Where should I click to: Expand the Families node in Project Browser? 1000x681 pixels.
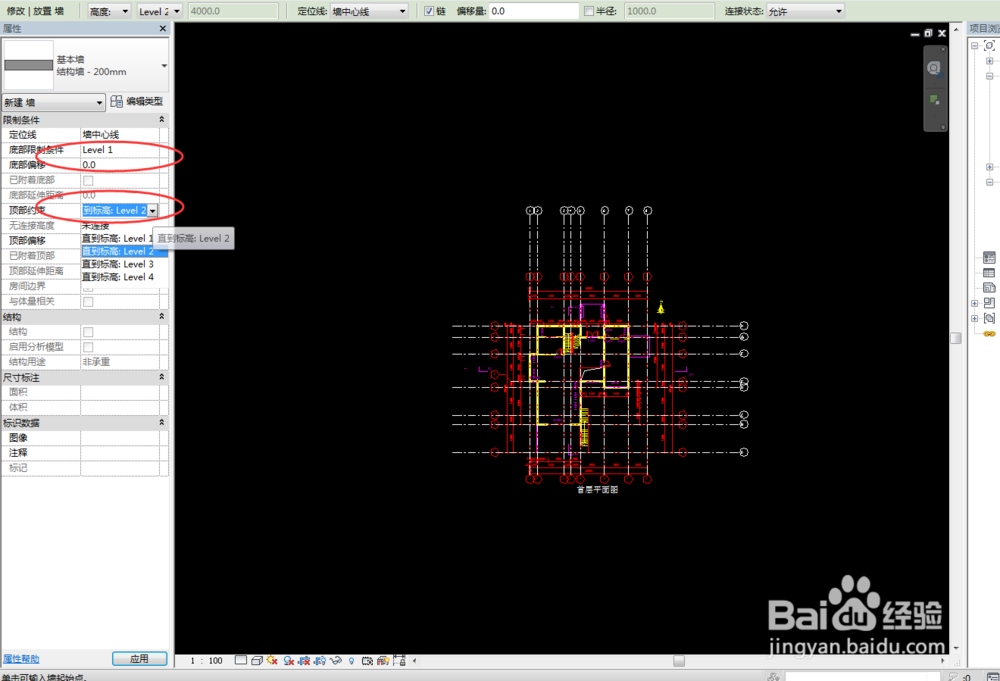pos(974,303)
